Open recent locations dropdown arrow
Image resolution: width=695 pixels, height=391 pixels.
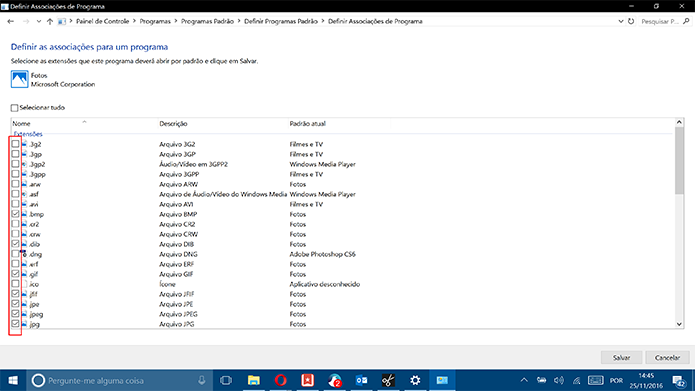pyautogui.click(x=39, y=21)
